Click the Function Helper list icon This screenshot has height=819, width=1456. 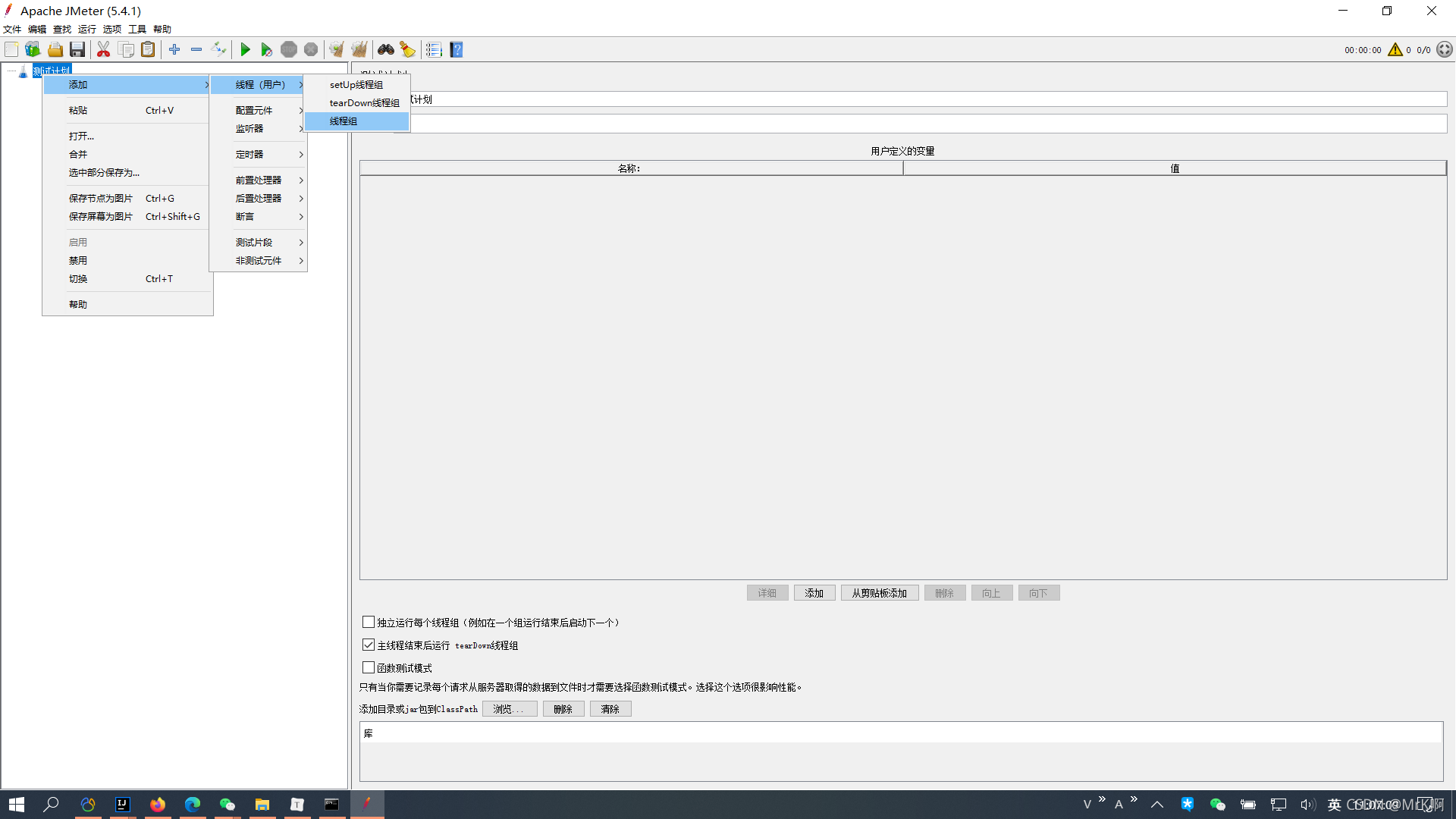[434, 50]
